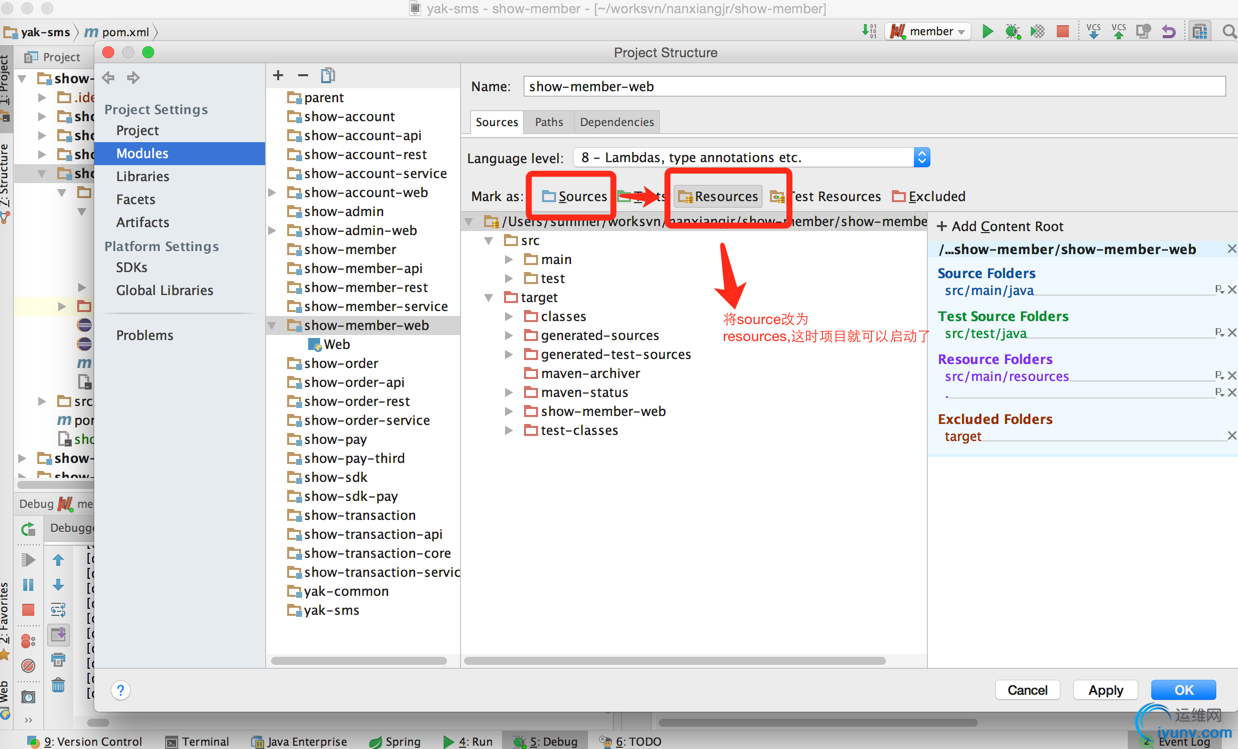Remove src/test/java test source folder
The height and width of the screenshot is (749, 1238).
(1232, 333)
